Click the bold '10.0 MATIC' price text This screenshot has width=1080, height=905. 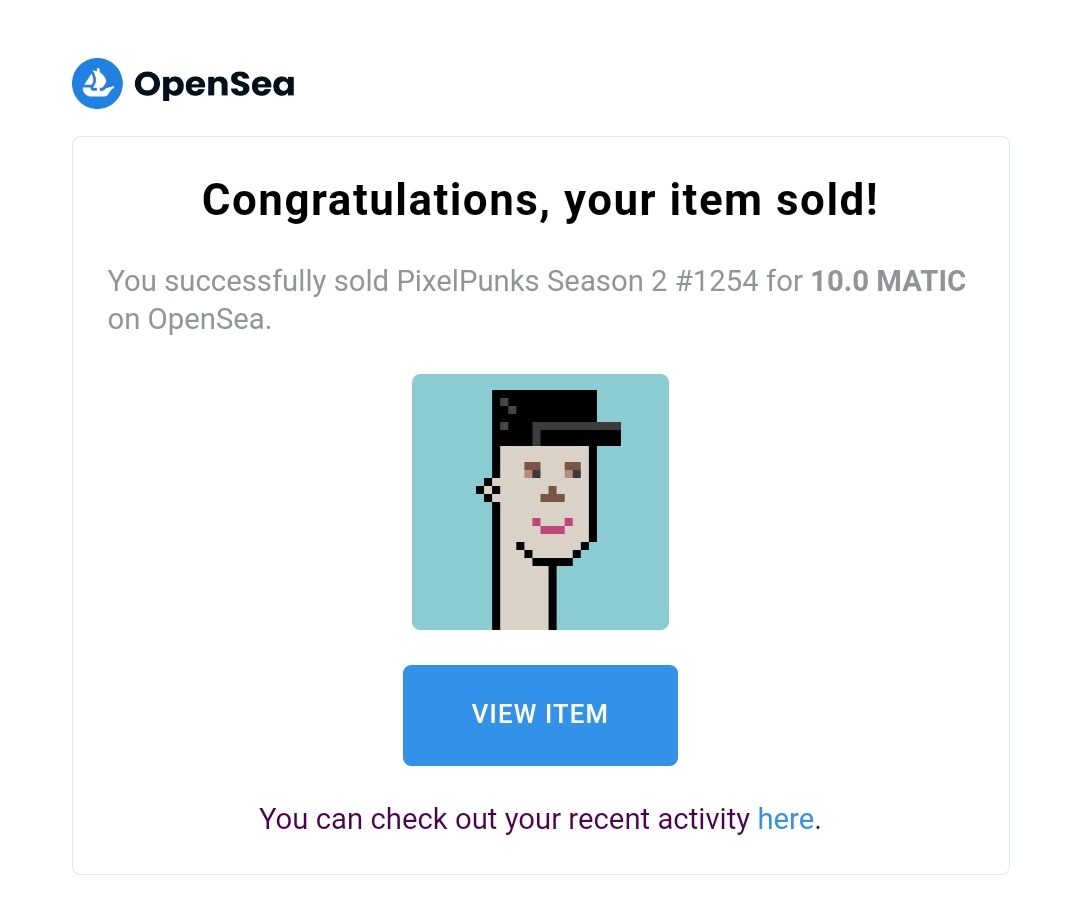(x=889, y=281)
